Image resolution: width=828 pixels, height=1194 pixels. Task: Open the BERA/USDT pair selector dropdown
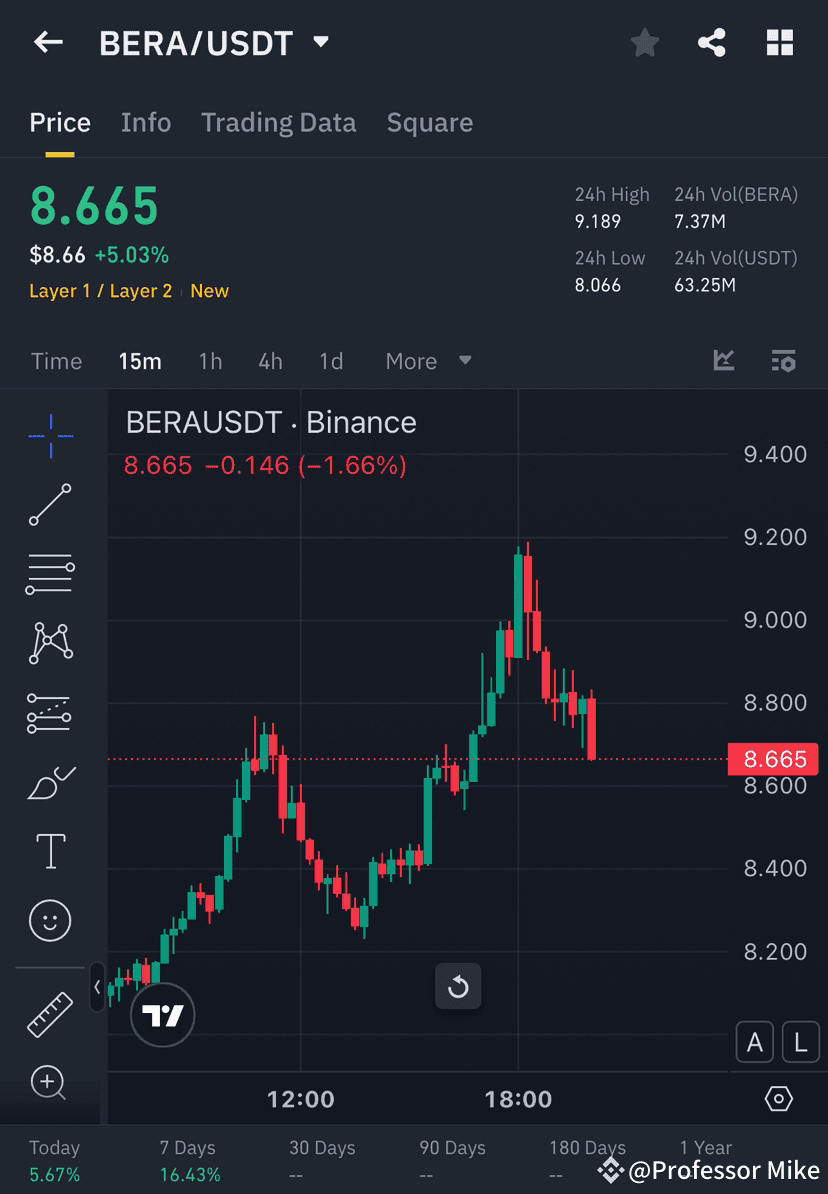320,42
